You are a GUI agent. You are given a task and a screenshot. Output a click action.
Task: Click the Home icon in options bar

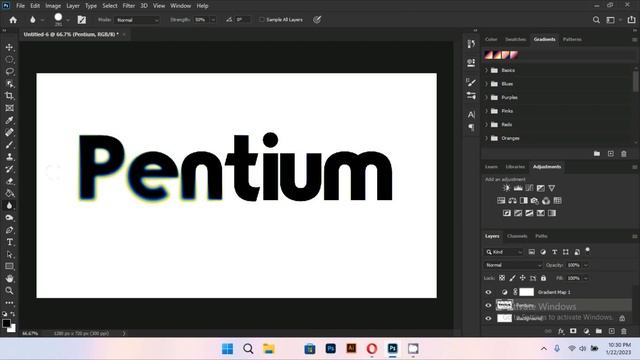coord(13,20)
